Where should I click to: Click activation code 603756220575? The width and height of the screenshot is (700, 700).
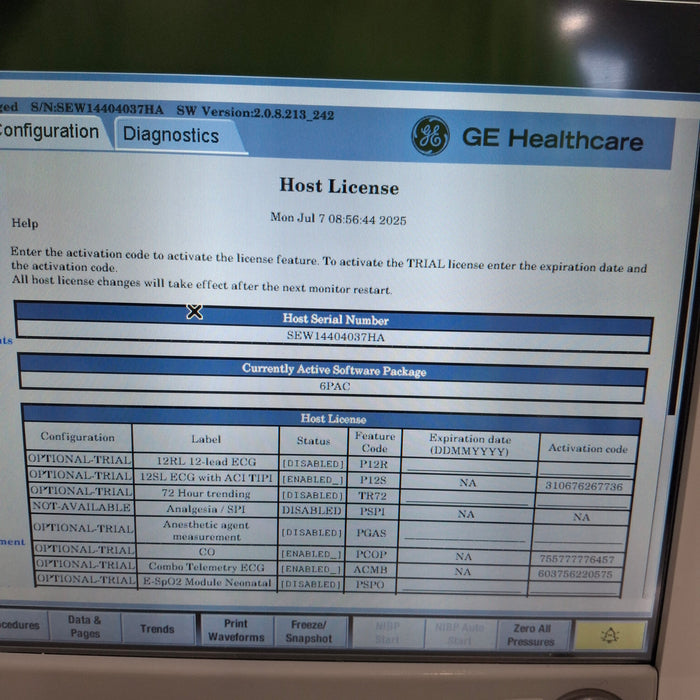coord(575,574)
